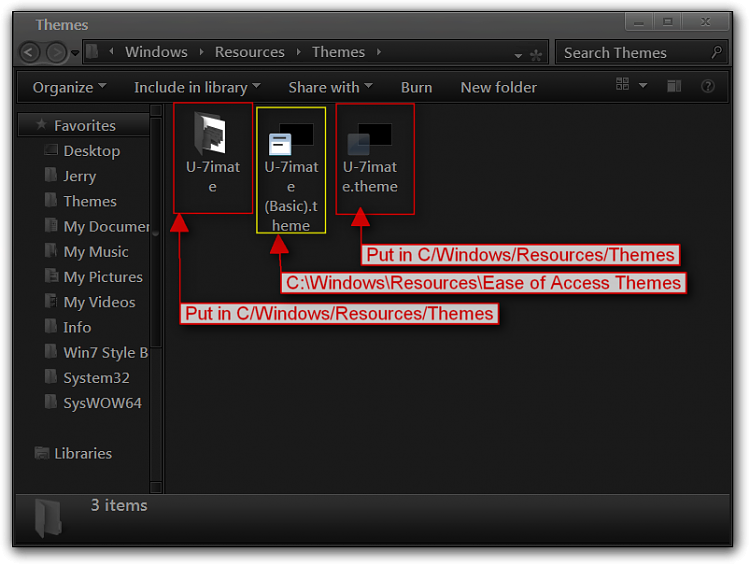Select Favorites in the navigation pane
Image resolution: width=750 pixels, height=565 pixels.
click(85, 125)
